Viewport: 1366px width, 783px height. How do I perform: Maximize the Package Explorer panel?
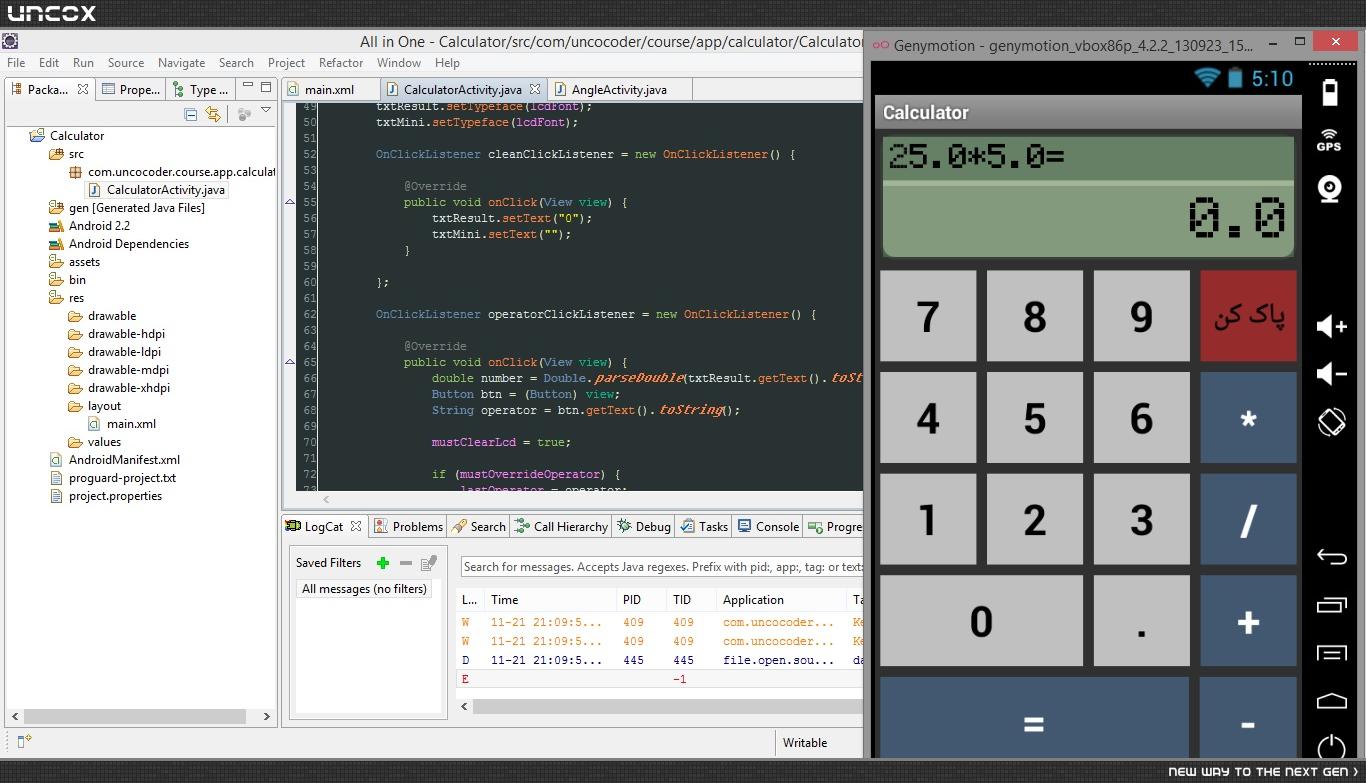coord(266,87)
